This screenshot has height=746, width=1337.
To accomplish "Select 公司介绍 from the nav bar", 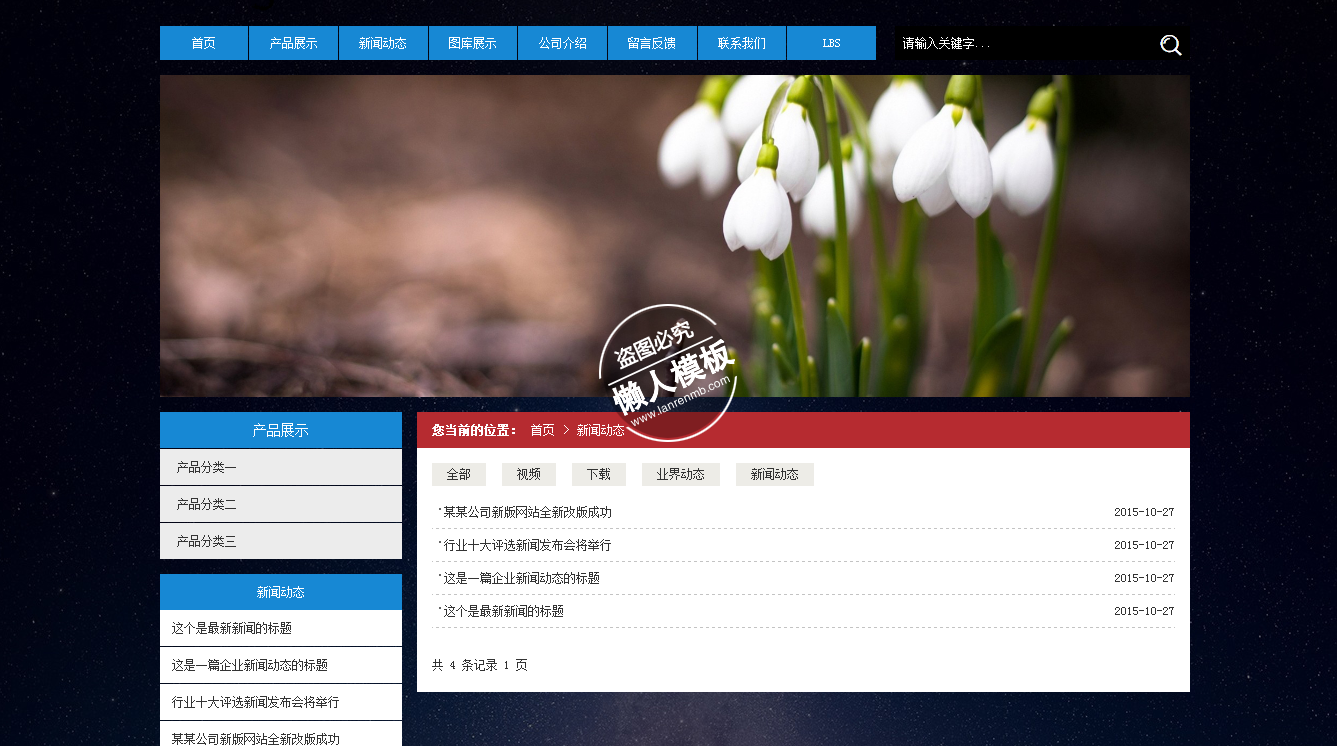I will pyautogui.click(x=562, y=43).
